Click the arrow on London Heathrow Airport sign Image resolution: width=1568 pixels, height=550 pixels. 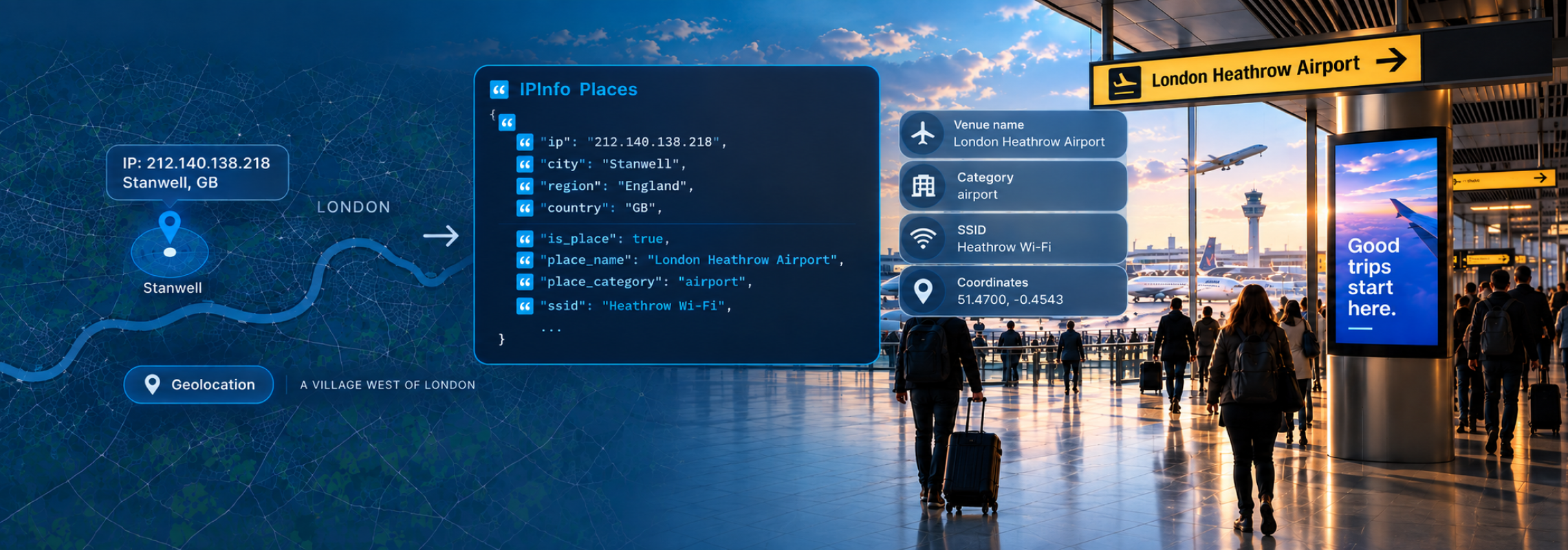(x=1391, y=60)
